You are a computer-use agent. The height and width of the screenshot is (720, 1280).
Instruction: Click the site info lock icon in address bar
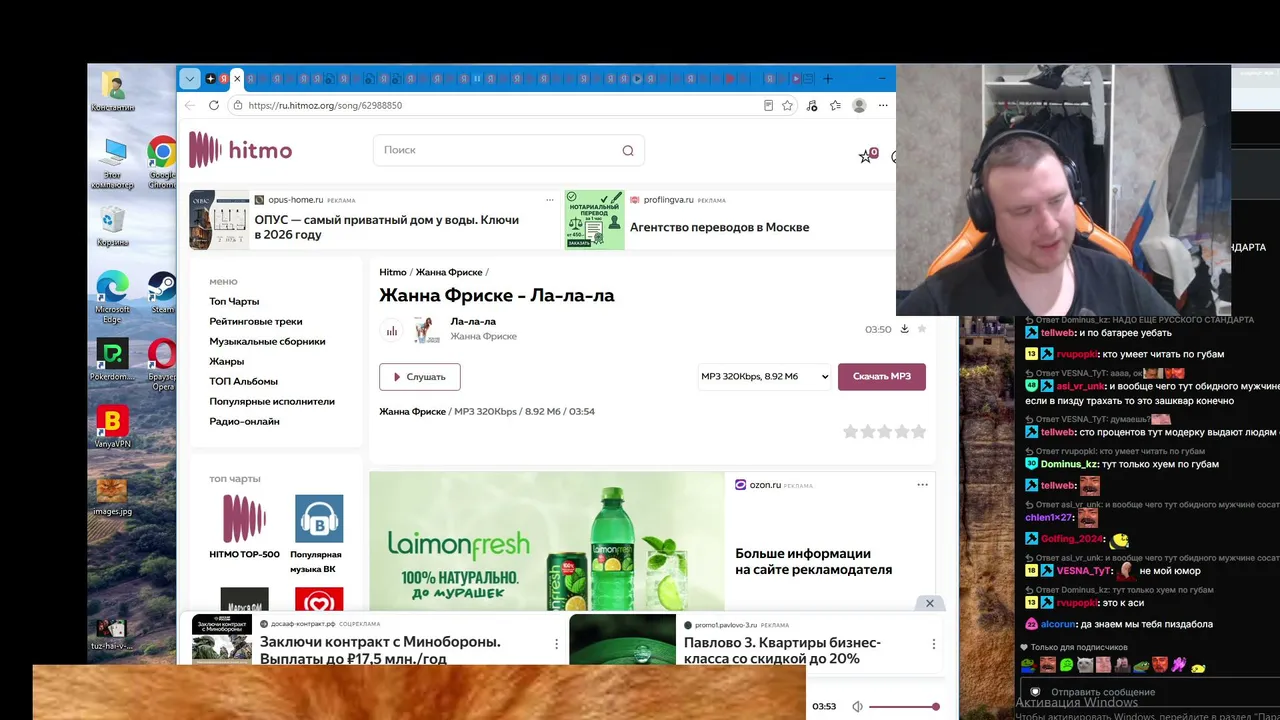[237, 105]
